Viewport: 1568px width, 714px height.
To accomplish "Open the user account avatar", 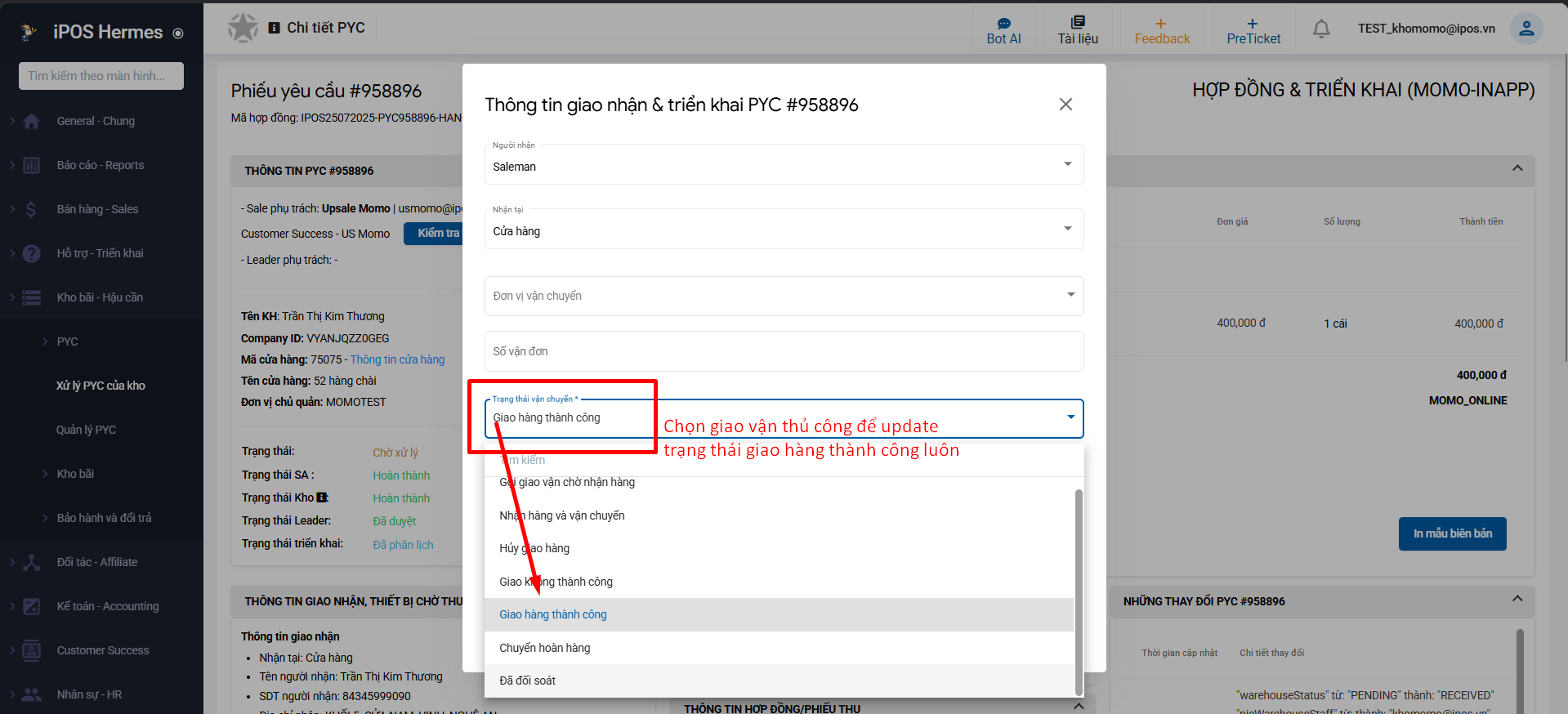I will [1526, 29].
